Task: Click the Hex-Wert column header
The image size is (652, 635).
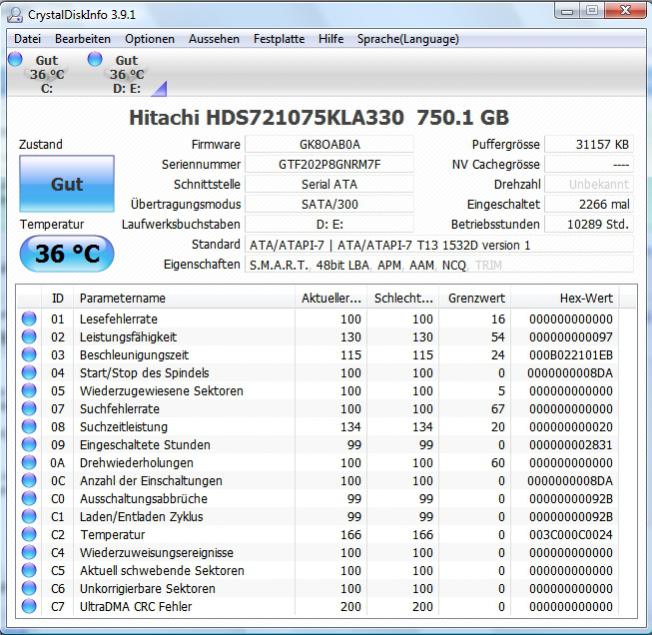Action: coord(565,298)
